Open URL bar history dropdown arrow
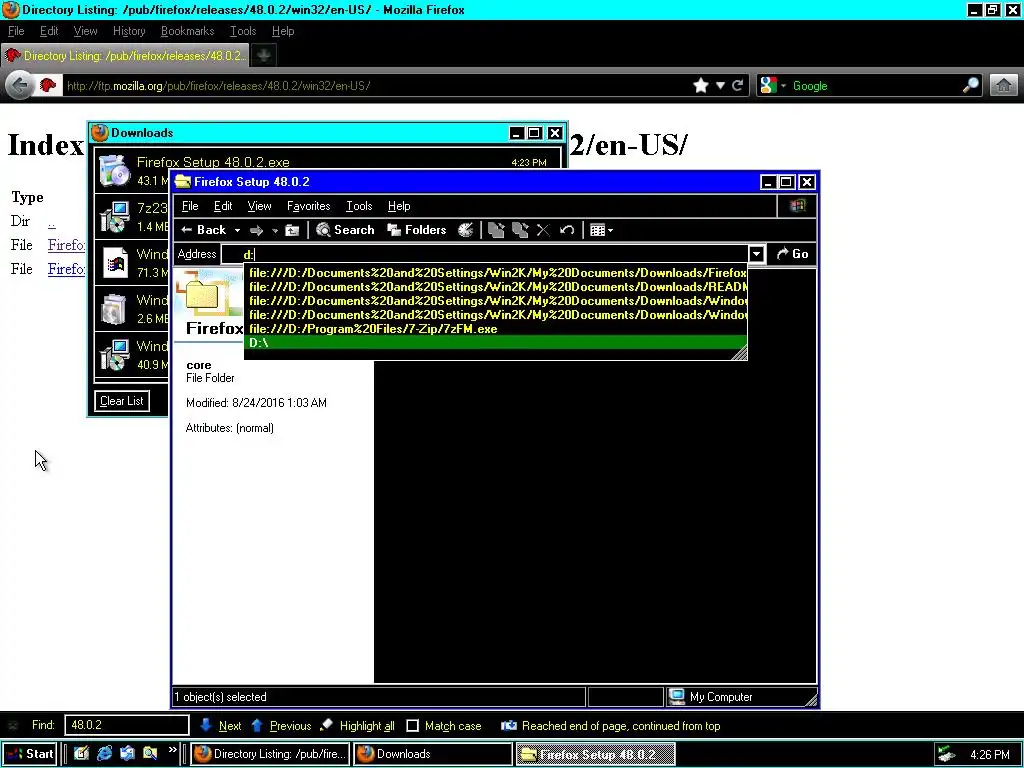The image size is (1024, 768). (720, 86)
